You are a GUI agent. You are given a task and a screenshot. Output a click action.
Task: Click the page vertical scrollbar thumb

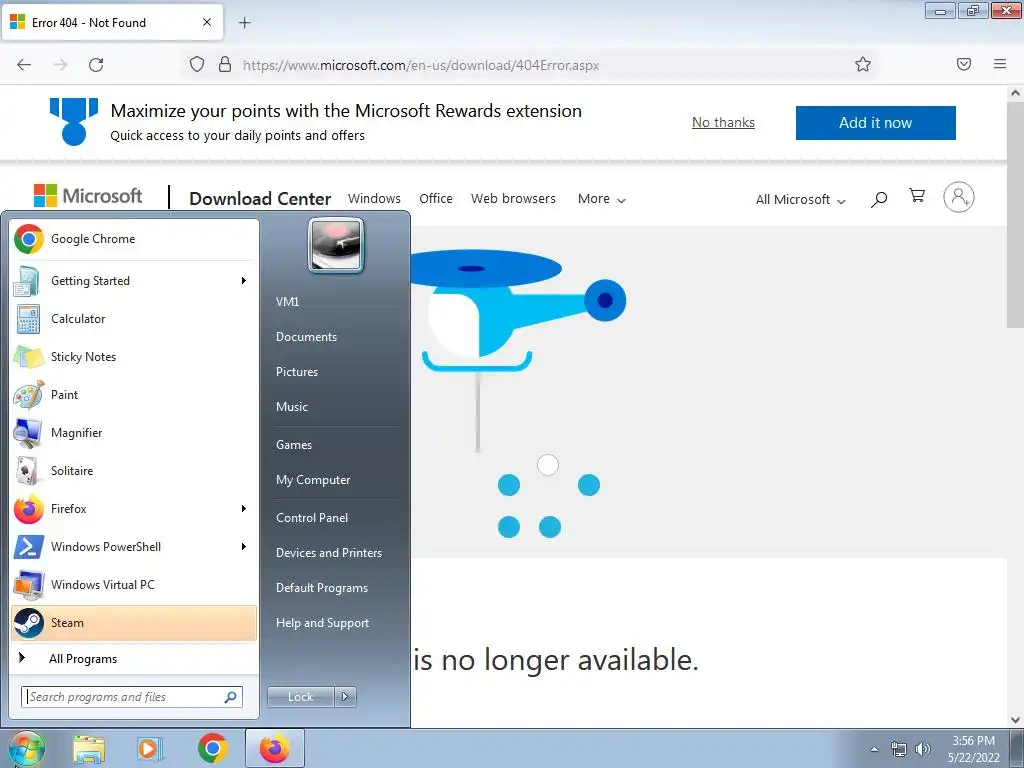(x=1016, y=216)
